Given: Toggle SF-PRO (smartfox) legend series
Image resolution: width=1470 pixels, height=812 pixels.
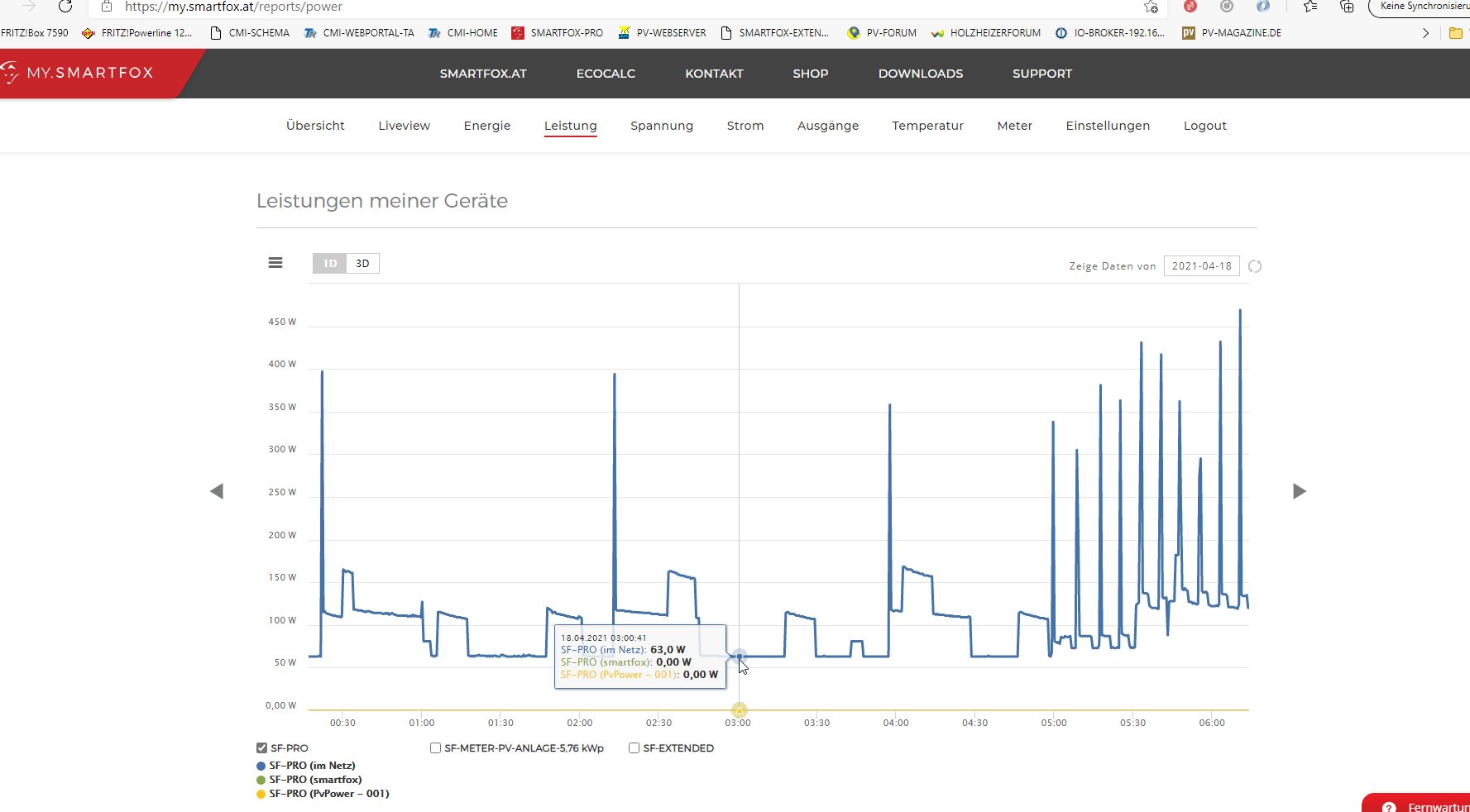Looking at the screenshot, I should pos(309,780).
